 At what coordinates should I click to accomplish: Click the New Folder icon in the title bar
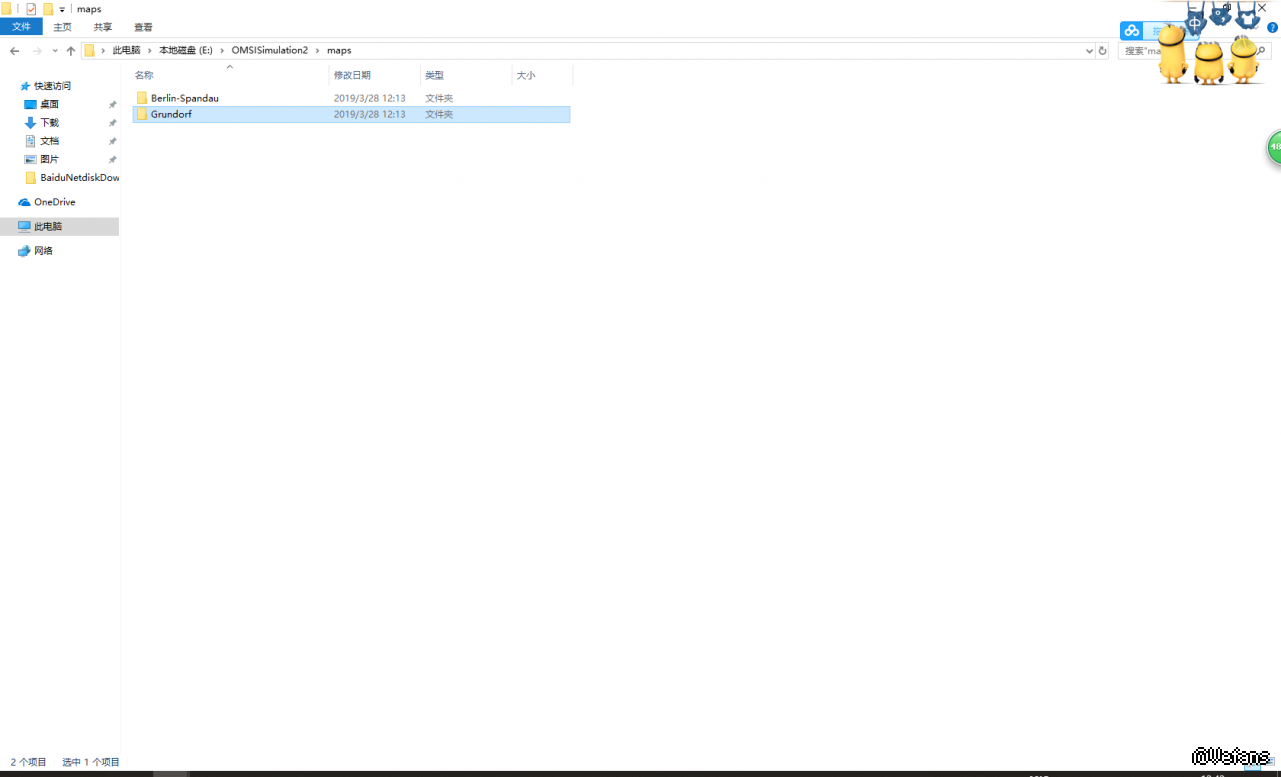(48, 9)
